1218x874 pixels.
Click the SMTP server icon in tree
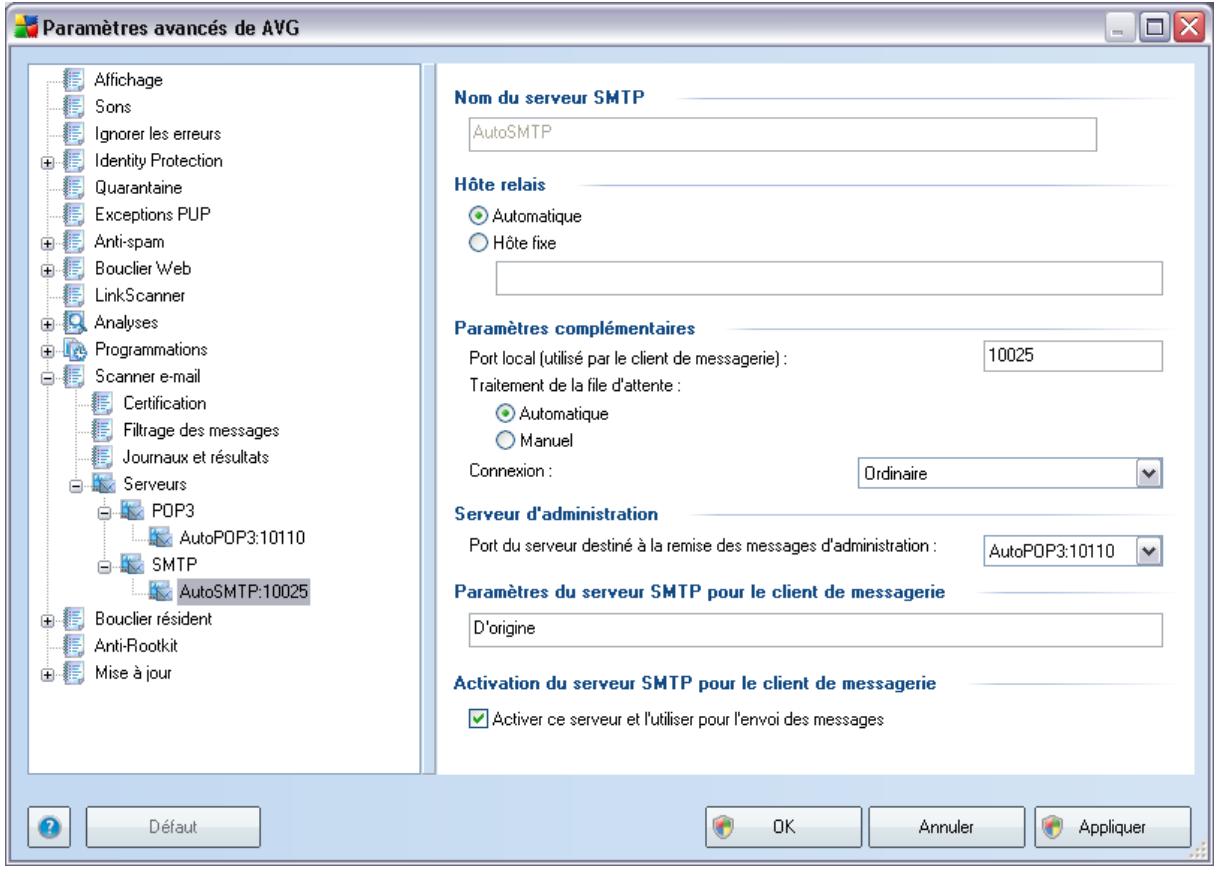point(134,565)
